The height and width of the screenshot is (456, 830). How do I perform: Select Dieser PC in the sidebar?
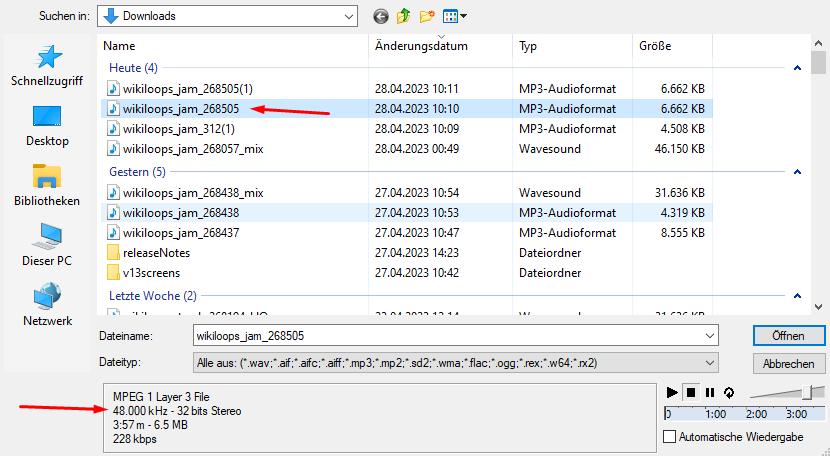click(46, 246)
